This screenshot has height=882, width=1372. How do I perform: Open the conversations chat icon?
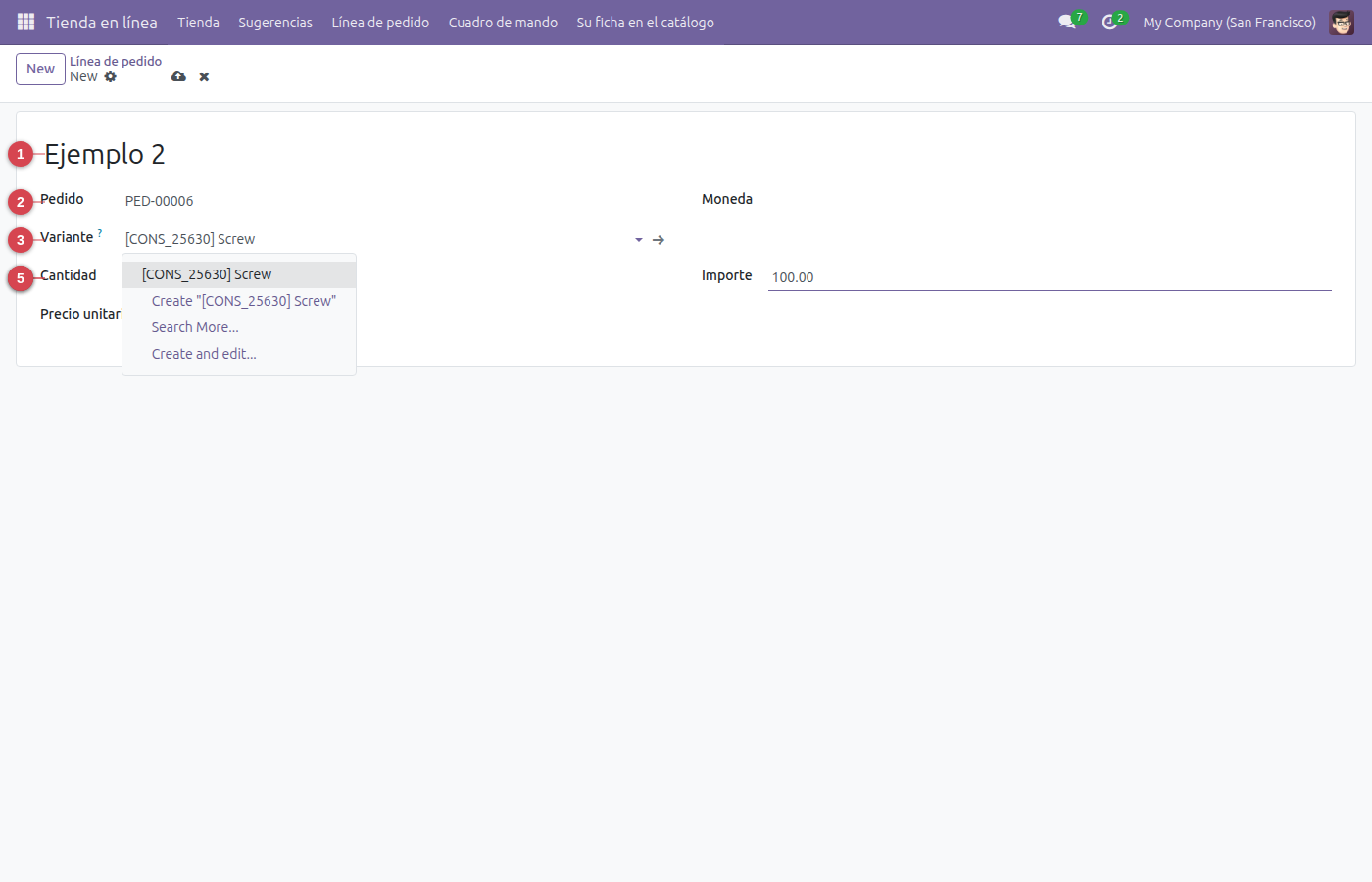[x=1067, y=22]
